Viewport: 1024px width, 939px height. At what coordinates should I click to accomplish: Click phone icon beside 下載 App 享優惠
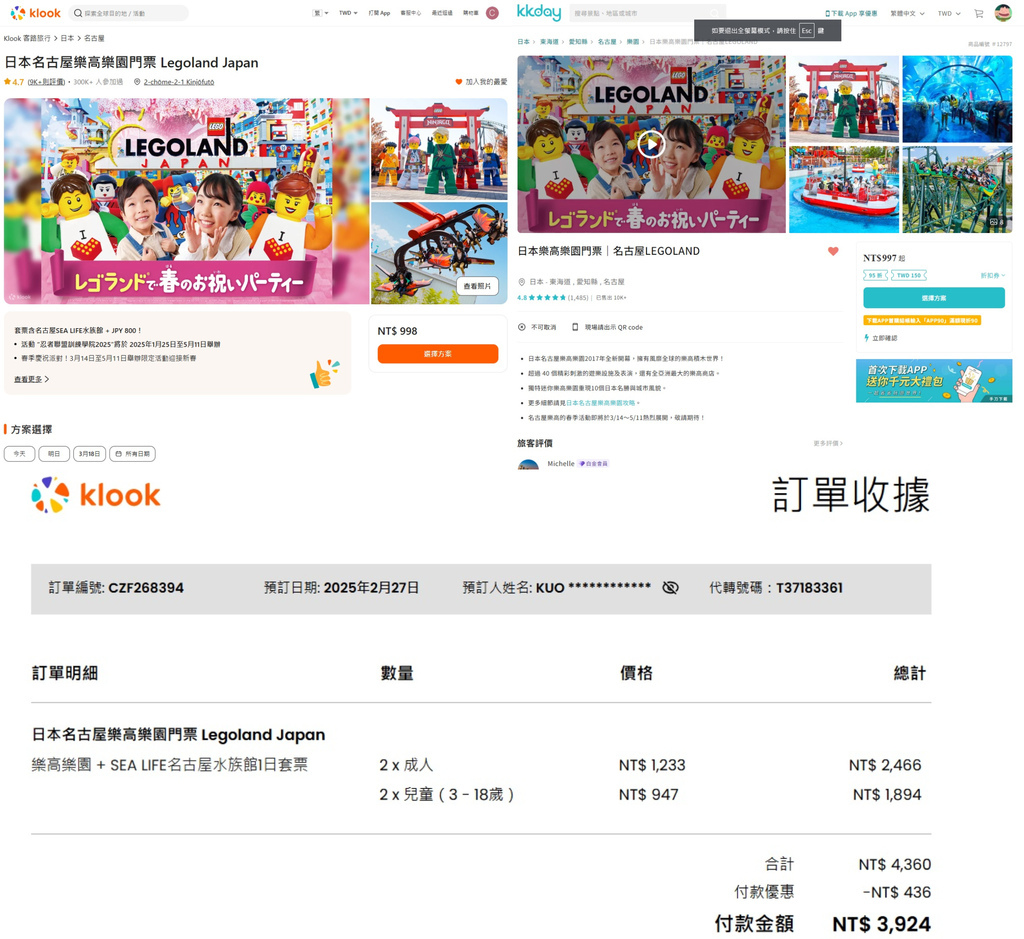(x=827, y=13)
